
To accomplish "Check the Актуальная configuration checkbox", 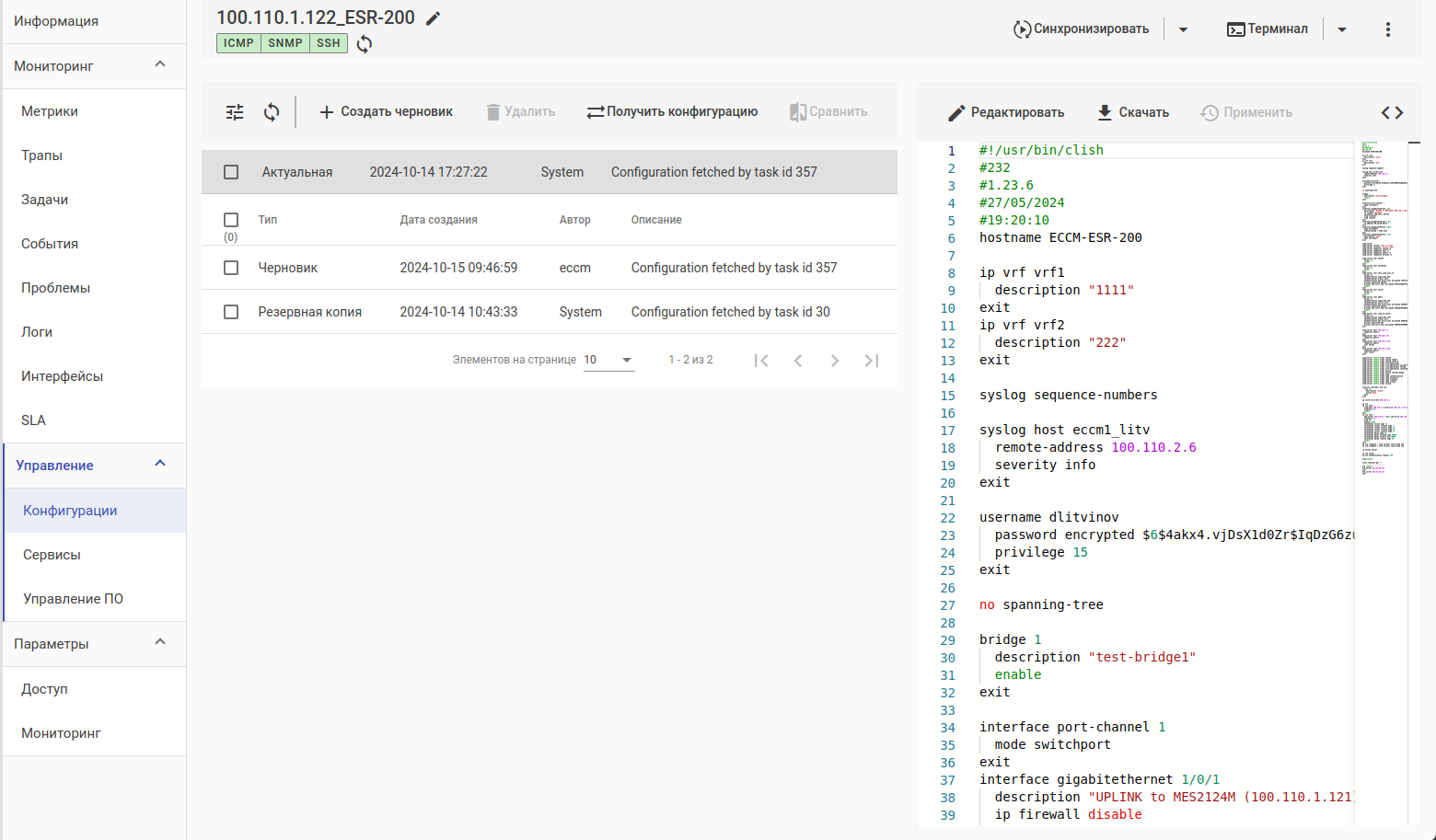I will tap(231, 172).
